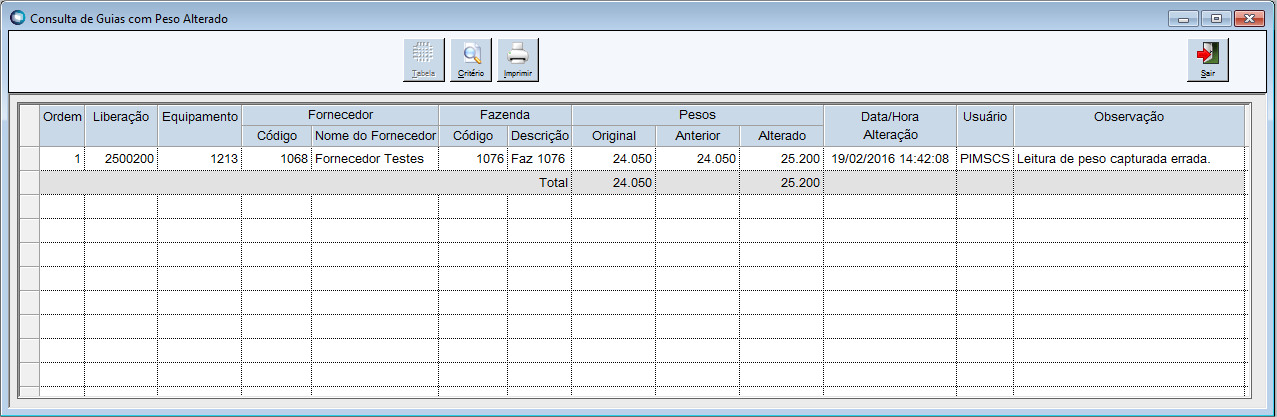Select the Liberação column header
1277x417 pixels.
point(121,125)
